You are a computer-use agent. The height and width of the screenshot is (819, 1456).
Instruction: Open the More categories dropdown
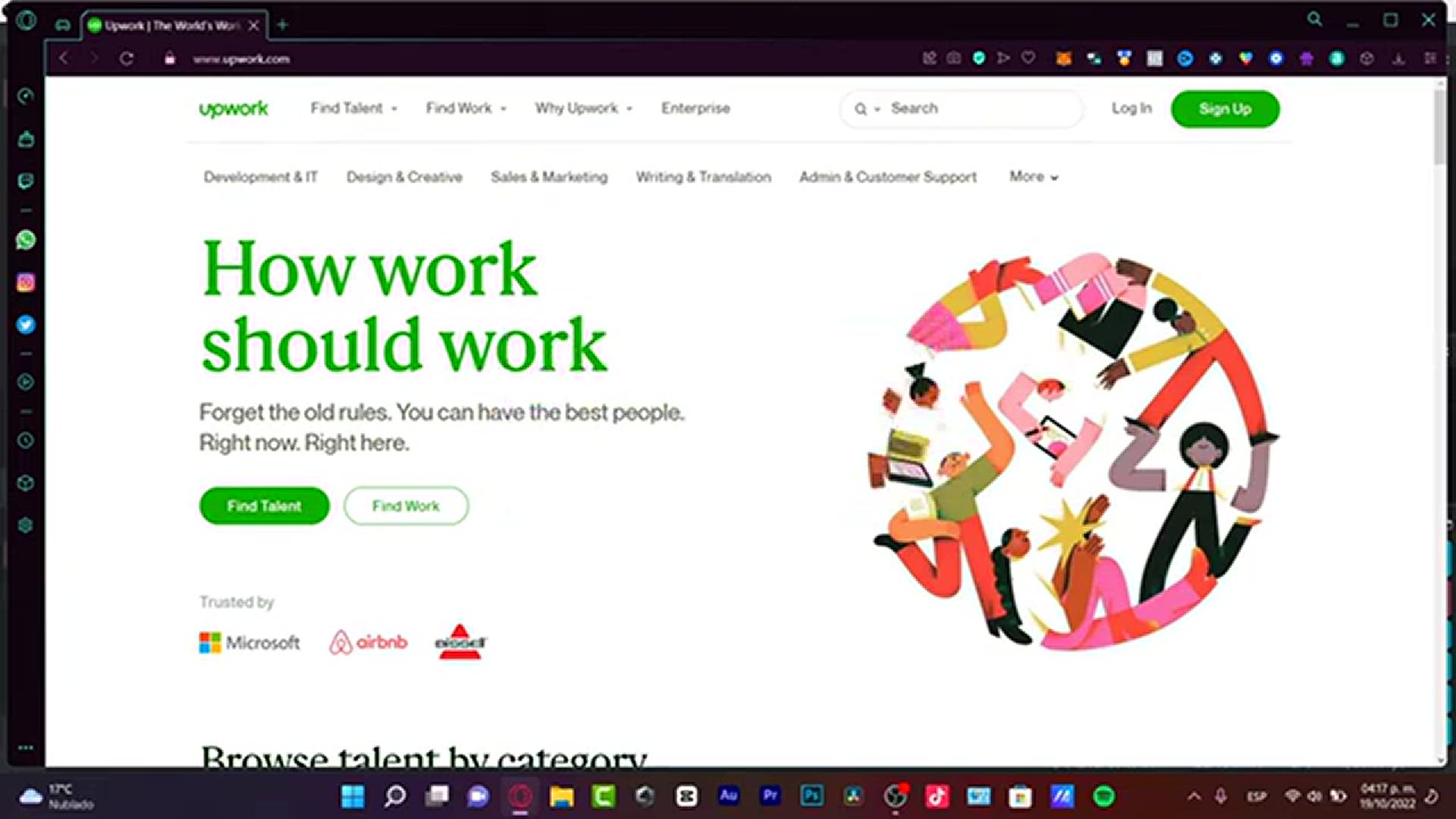click(1034, 177)
